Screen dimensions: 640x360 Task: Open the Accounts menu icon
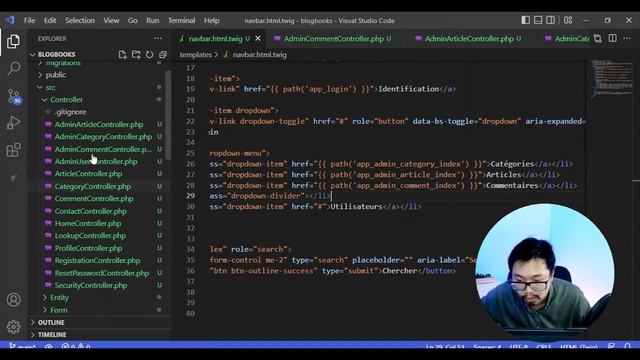(13, 300)
